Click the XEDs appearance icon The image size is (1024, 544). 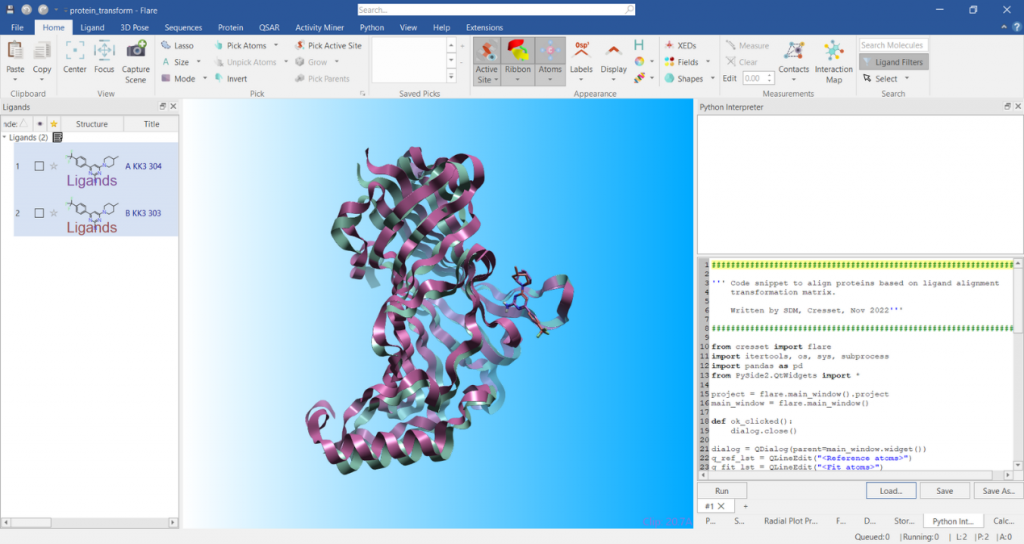pyautogui.click(x=680, y=46)
